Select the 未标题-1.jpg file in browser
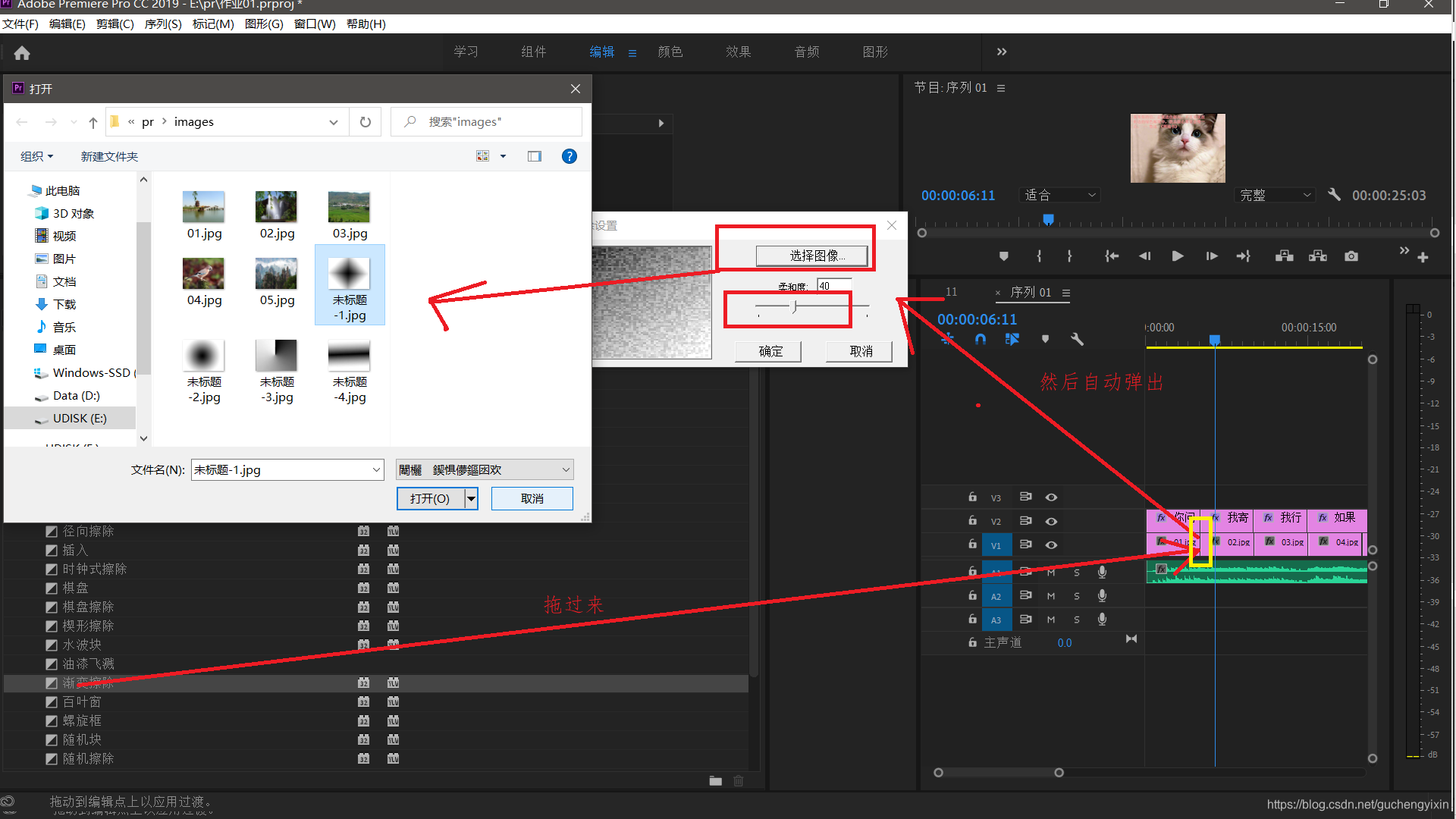The image size is (1456, 819). pos(349,283)
